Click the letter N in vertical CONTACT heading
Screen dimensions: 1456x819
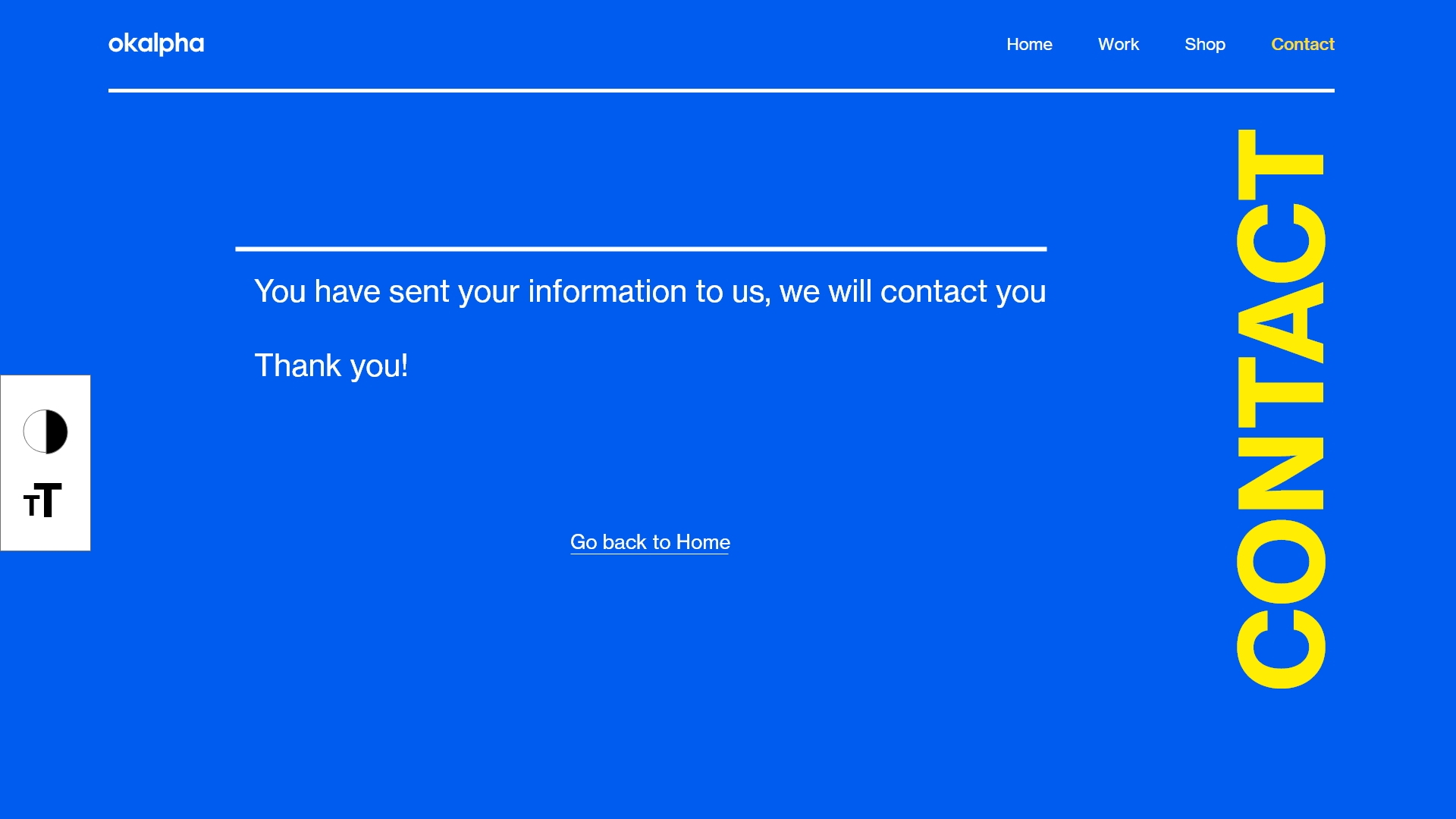tap(1281, 474)
